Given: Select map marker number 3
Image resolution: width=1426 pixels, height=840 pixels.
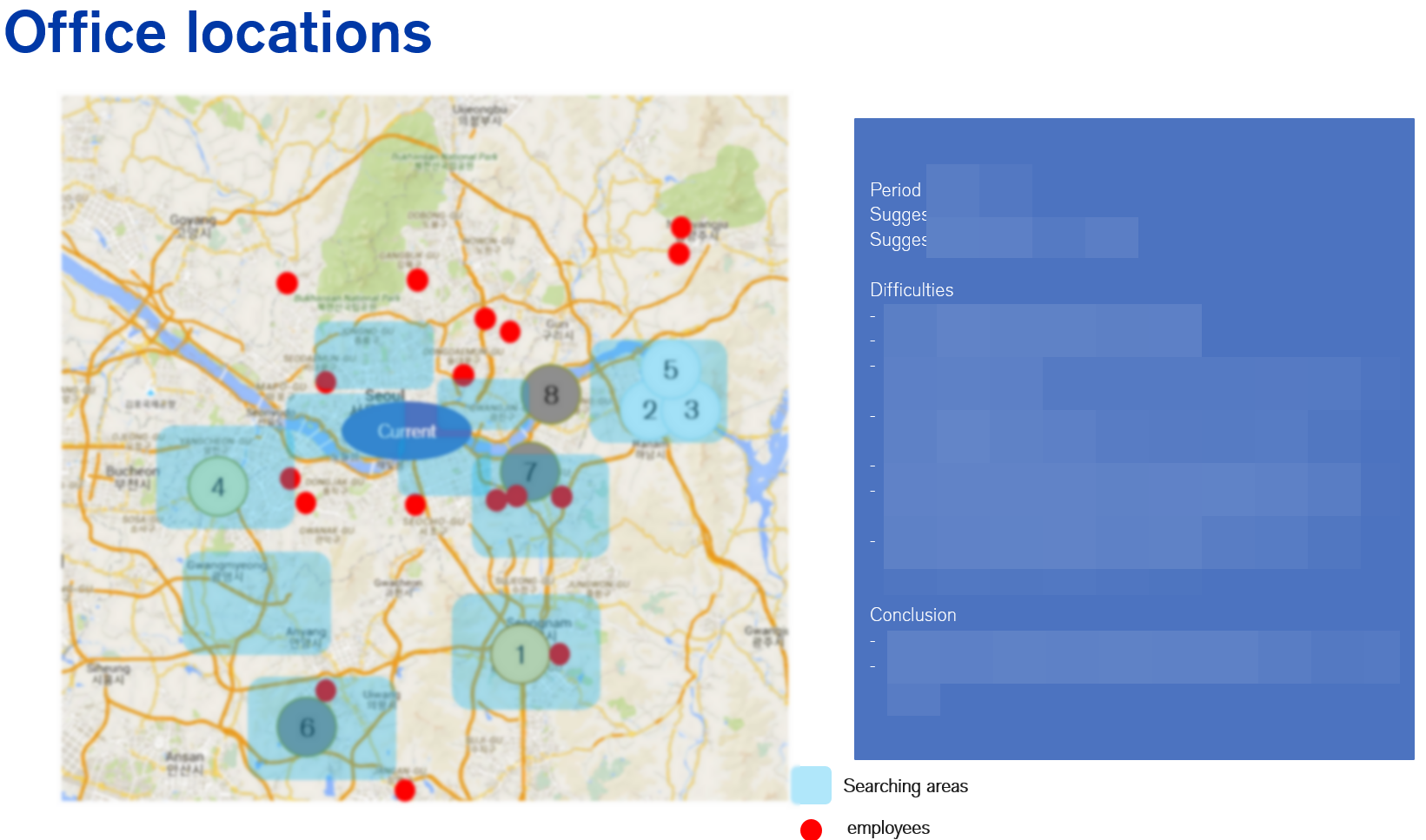Looking at the screenshot, I should point(692,409).
